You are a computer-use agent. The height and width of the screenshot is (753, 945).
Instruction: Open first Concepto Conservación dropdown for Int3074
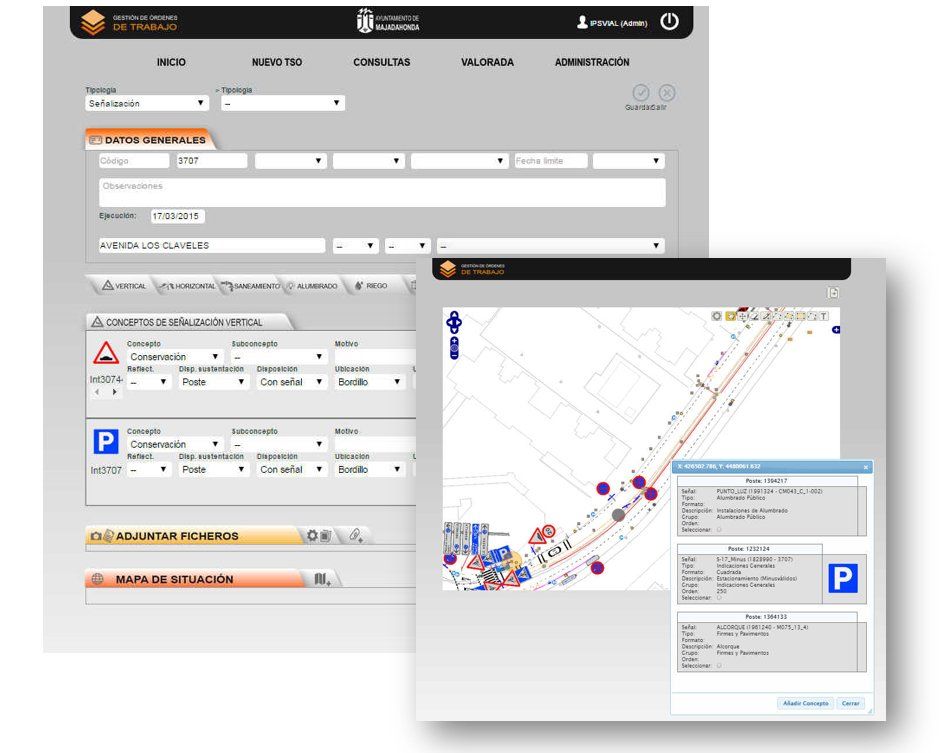coord(175,356)
